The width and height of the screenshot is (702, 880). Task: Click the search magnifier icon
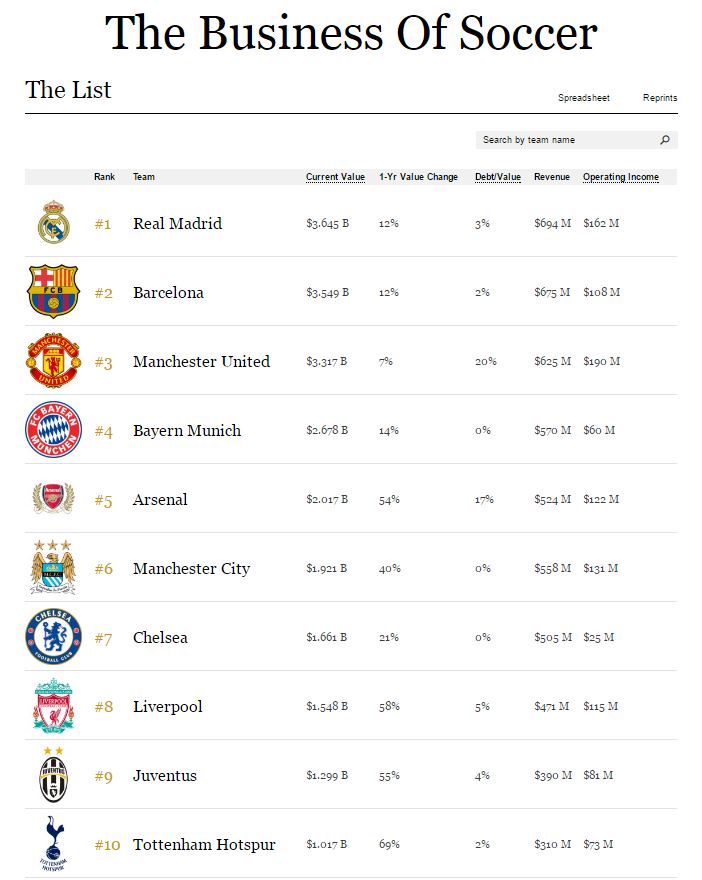tap(665, 140)
